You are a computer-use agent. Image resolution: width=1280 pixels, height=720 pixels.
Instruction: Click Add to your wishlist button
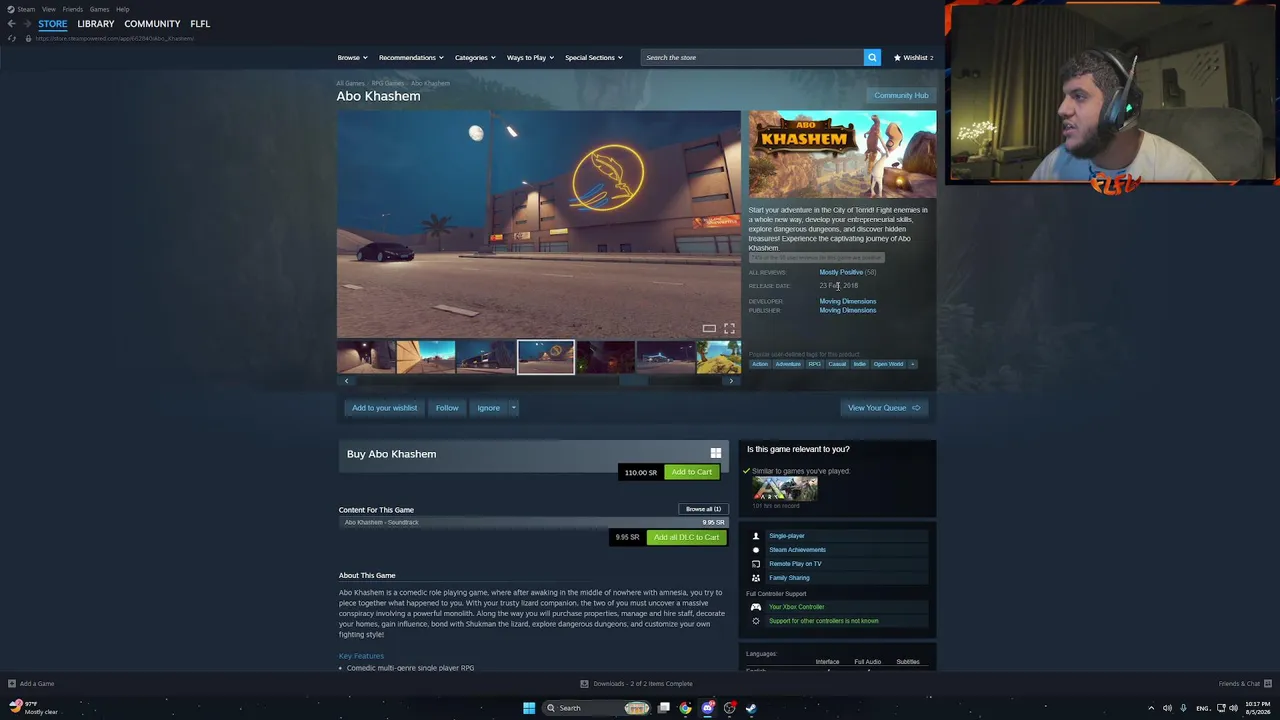384,408
